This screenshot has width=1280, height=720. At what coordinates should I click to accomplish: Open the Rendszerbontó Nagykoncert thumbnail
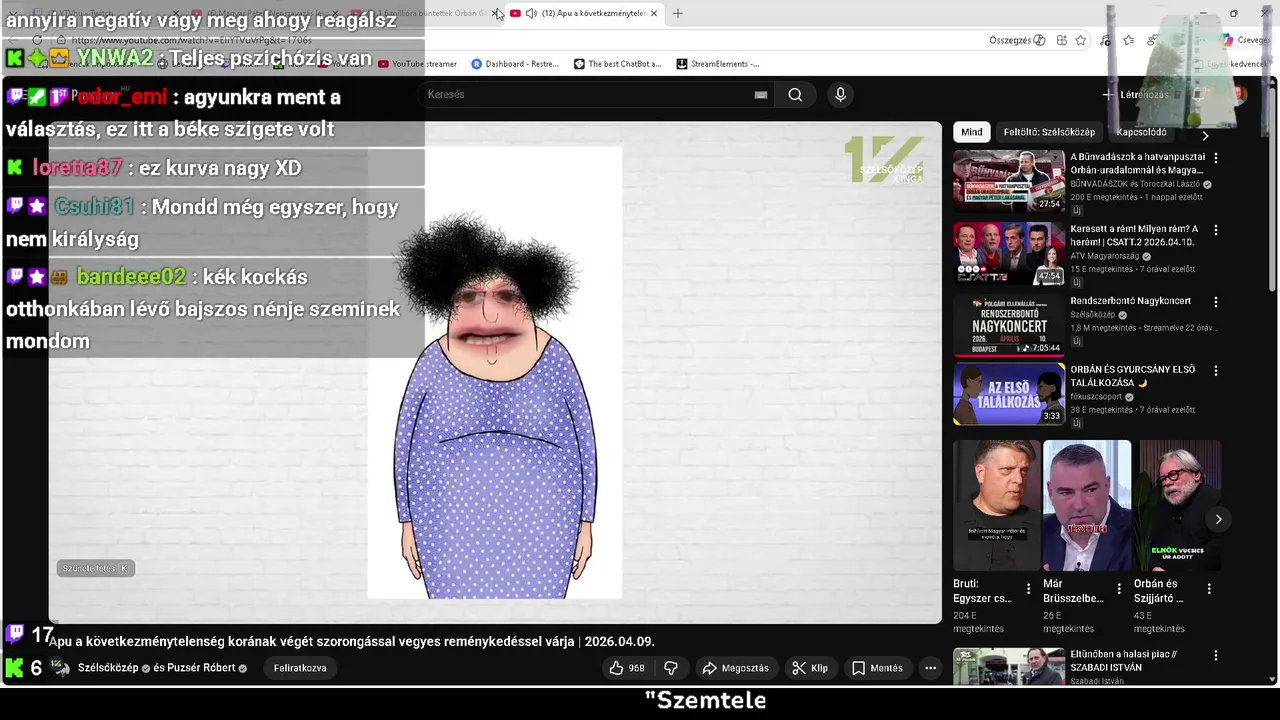pyautogui.click(x=1009, y=325)
